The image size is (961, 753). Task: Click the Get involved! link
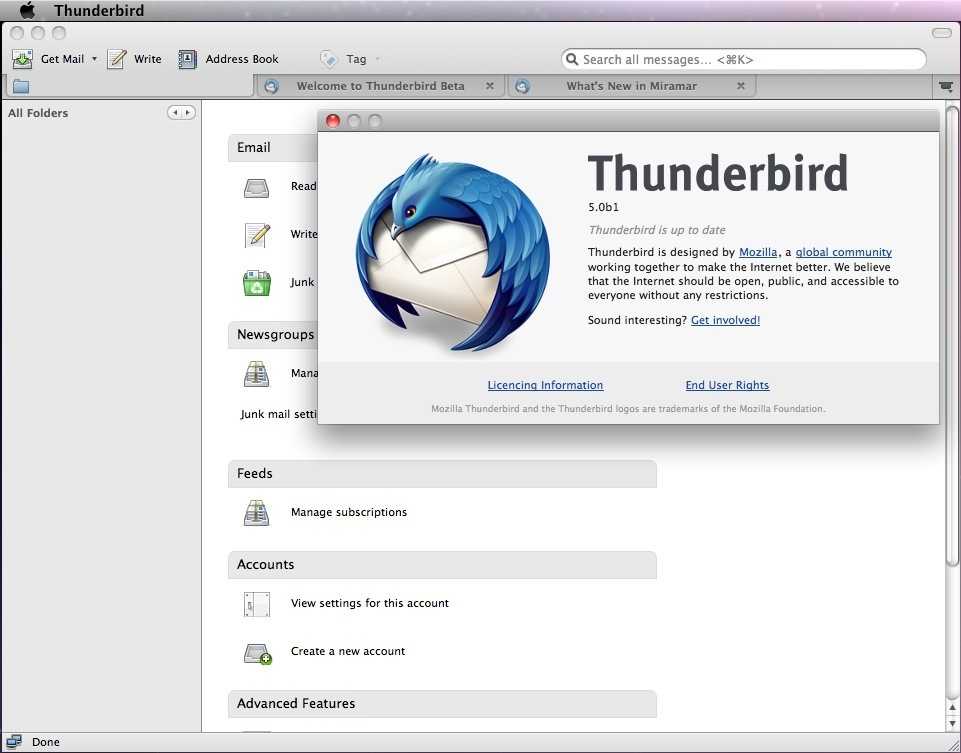click(x=725, y=320)
